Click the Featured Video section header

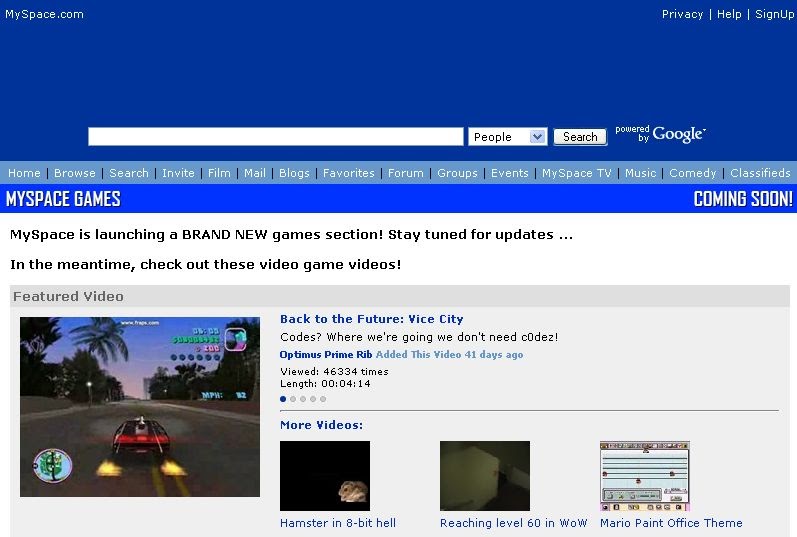(x=400, y=296)
